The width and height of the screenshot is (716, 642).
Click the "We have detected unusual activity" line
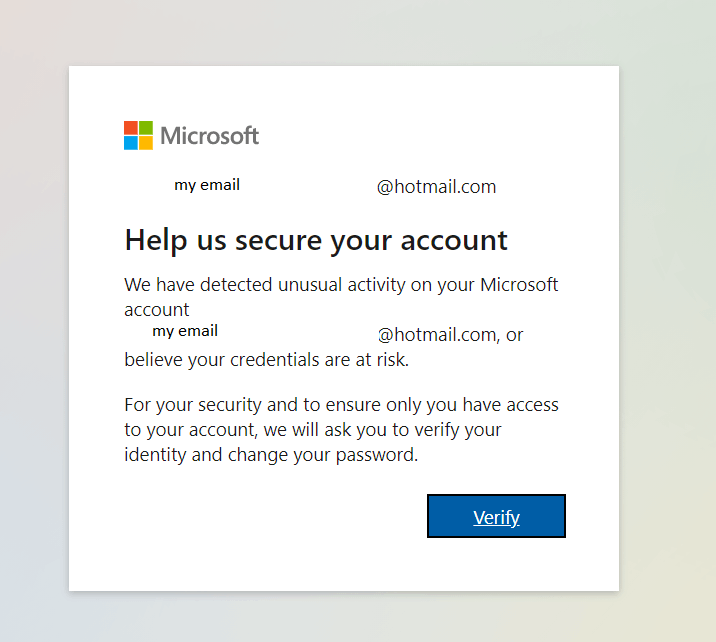click(341, 285)
